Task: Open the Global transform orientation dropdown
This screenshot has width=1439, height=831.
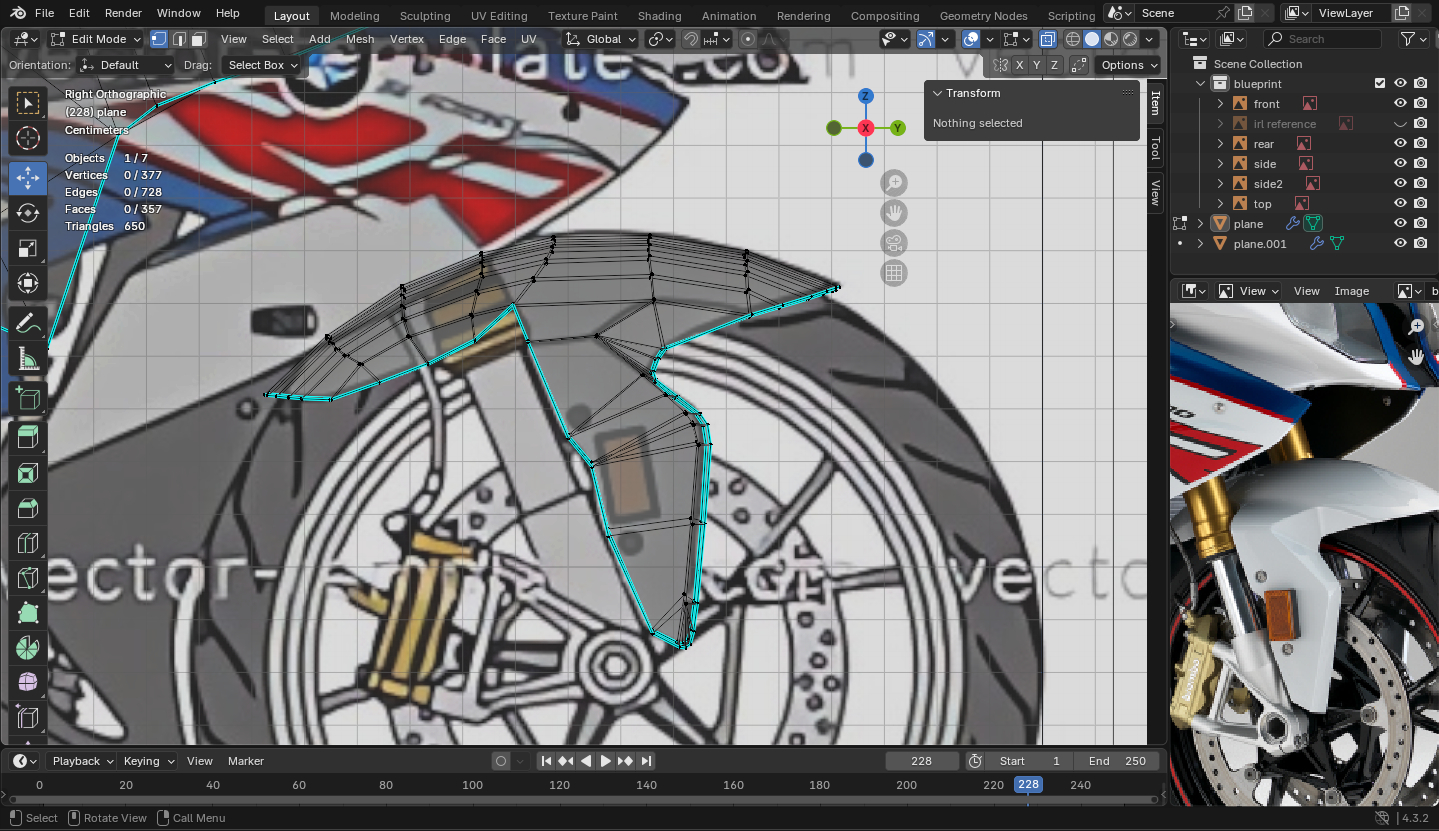Action: pyautogui.click(x=600, y=39)
